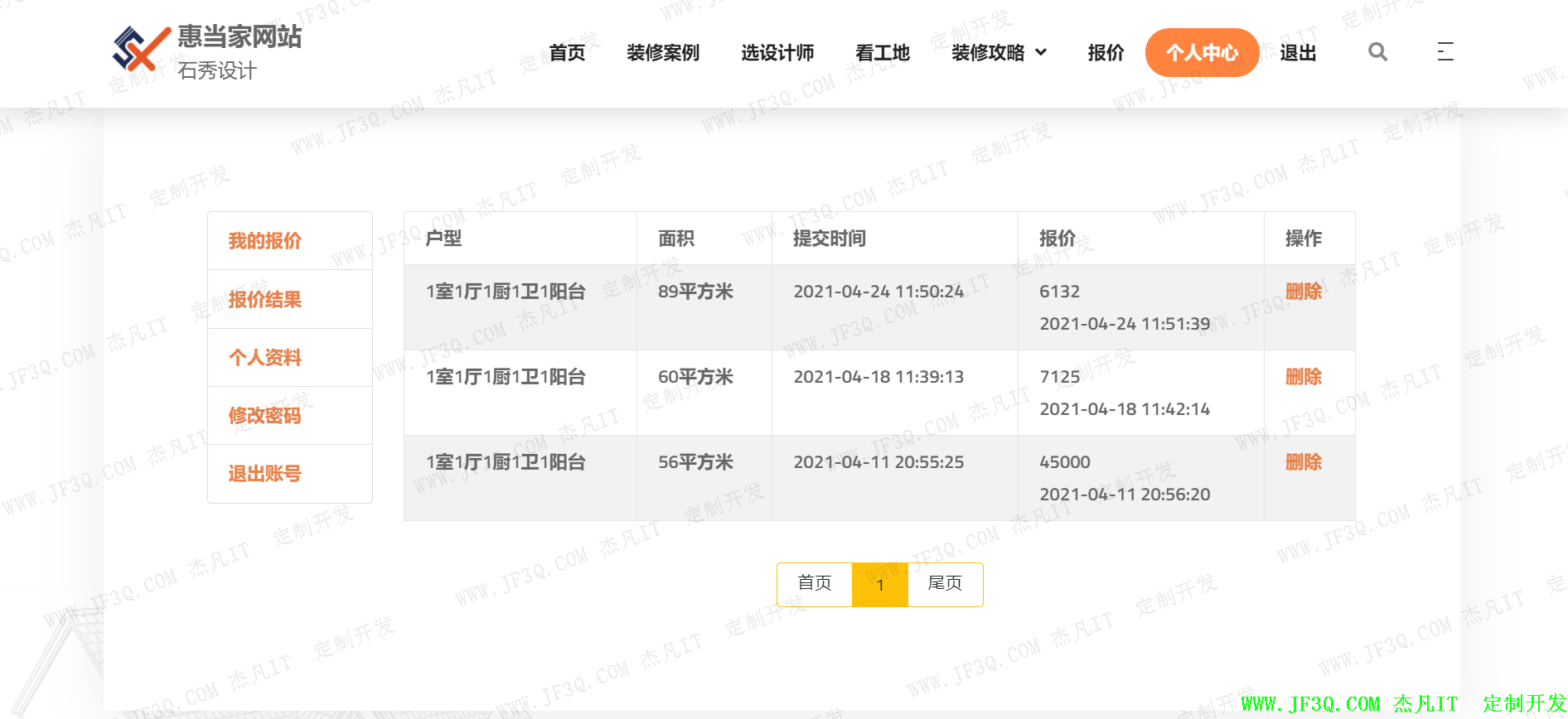Click 退出账号 in sidebar
The height and width of the screenshot is (719, 1568).
pyautogui.click(x=265, y=474)
